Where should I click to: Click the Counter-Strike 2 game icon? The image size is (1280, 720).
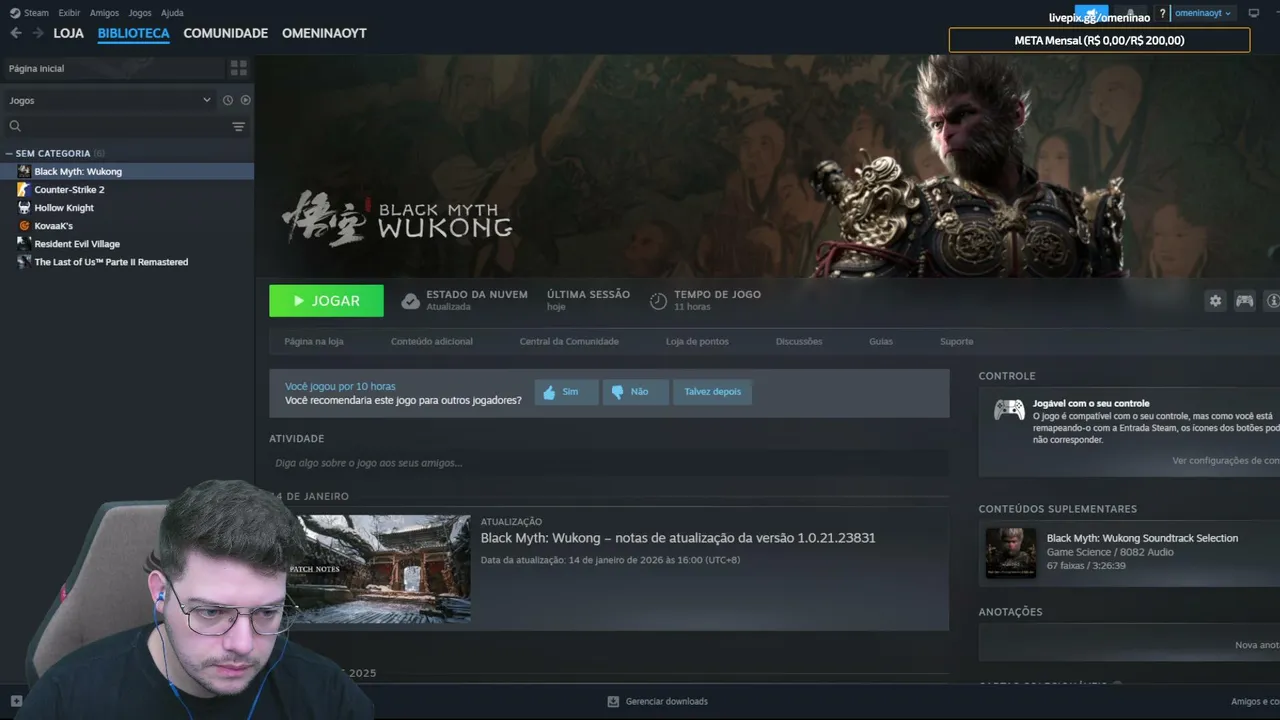pos(24,189)
